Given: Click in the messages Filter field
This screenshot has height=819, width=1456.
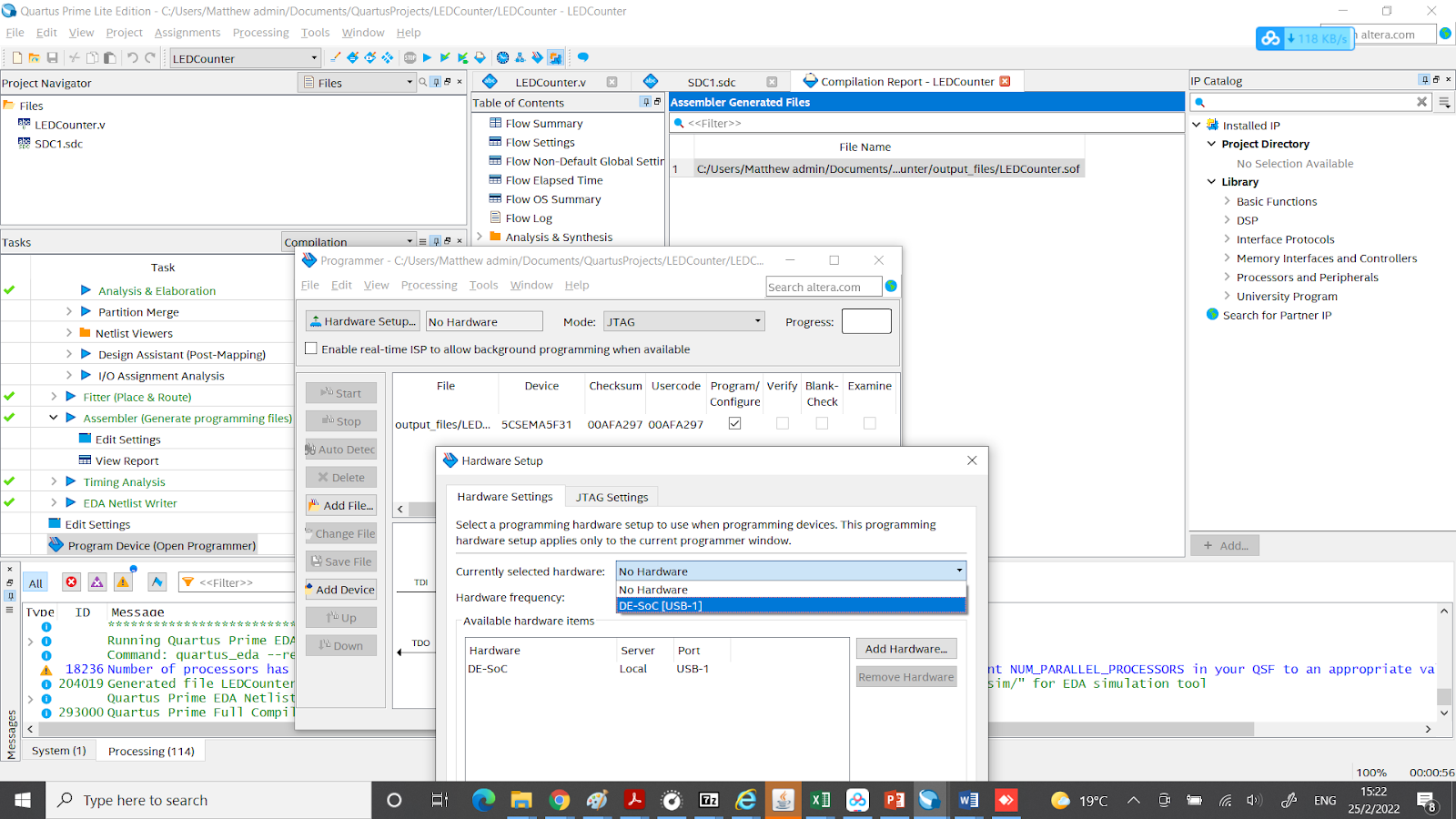Looking at the screenshot, I should tap(237, 582).
